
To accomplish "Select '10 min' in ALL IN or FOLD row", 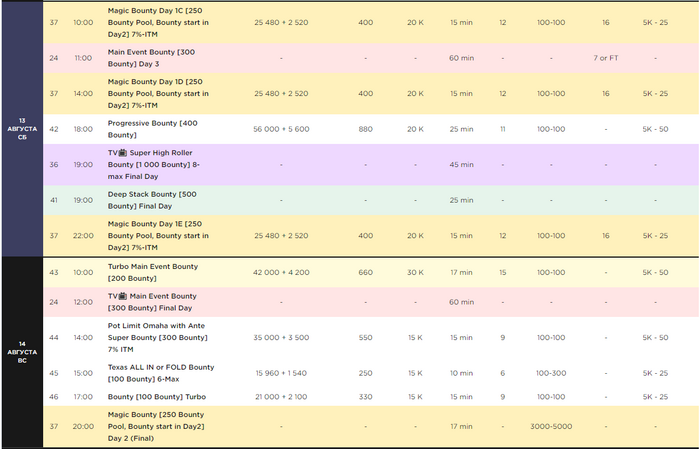I will [462, 373].
